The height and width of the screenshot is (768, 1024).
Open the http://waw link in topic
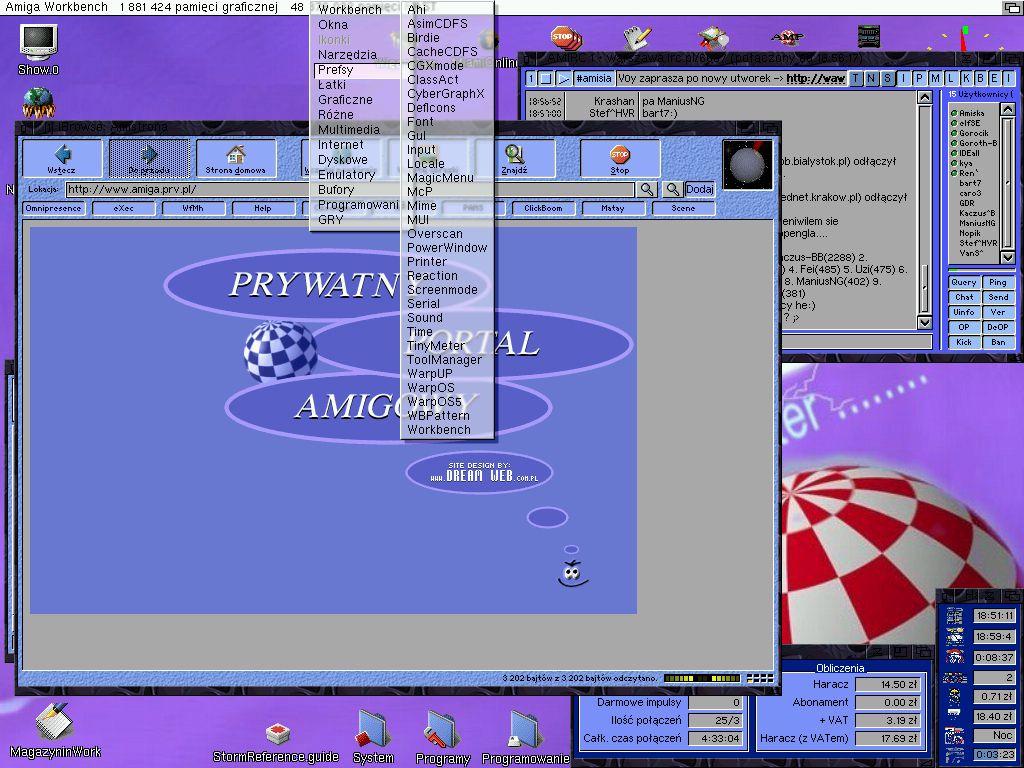pos(815,78)
